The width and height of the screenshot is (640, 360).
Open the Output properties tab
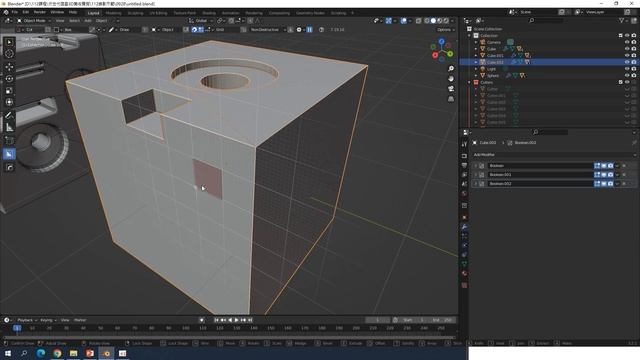[464, 165]
